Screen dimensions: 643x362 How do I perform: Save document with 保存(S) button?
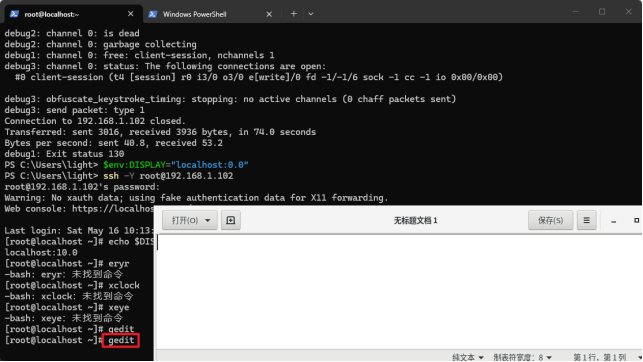coord(550,221)
